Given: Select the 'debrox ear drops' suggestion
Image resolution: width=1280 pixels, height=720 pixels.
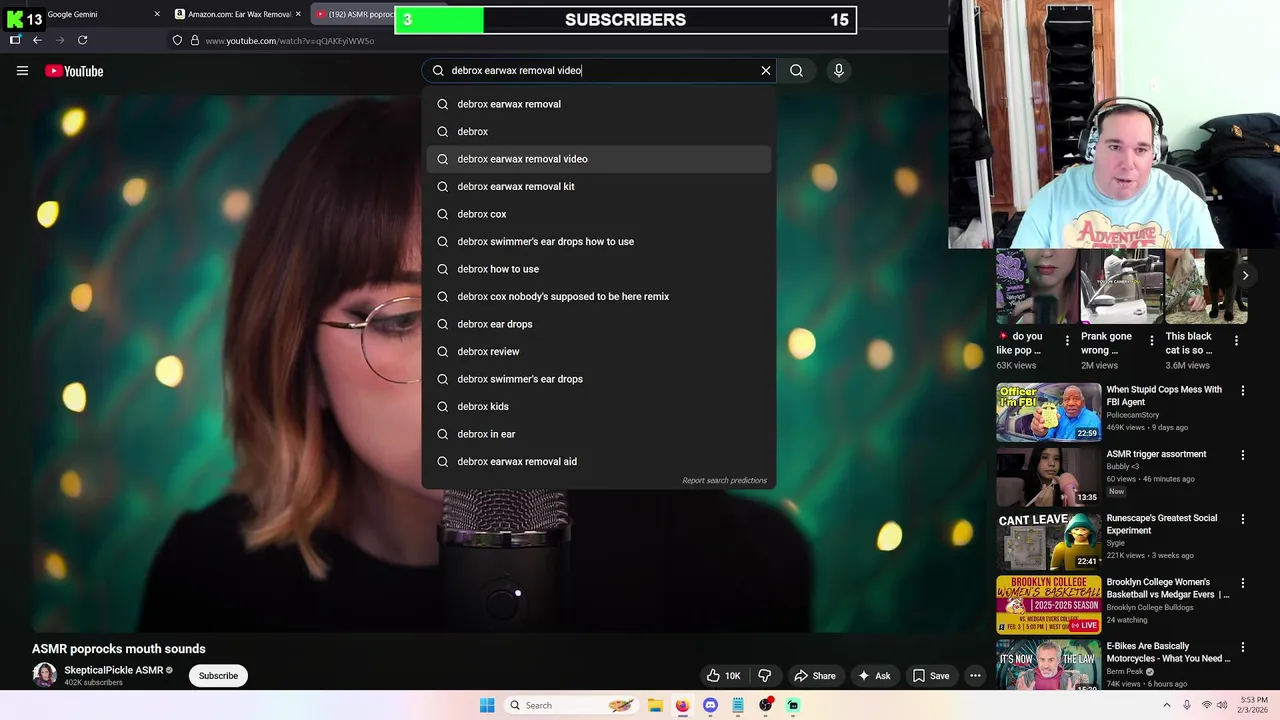Looking at the screenshot, I should 598,324.
